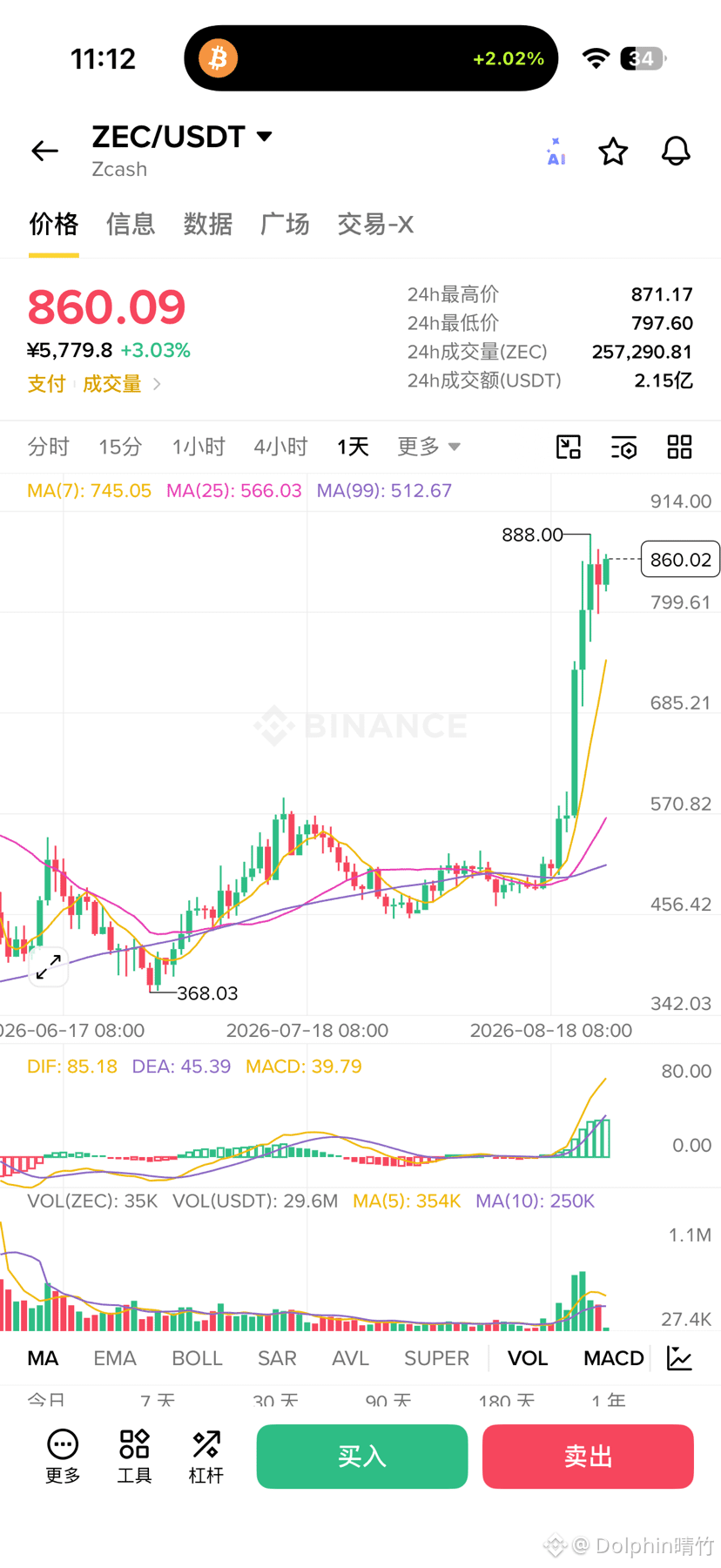Open the 更多 bottom menu icon

pyautogui.click(x=63, y=1457)
